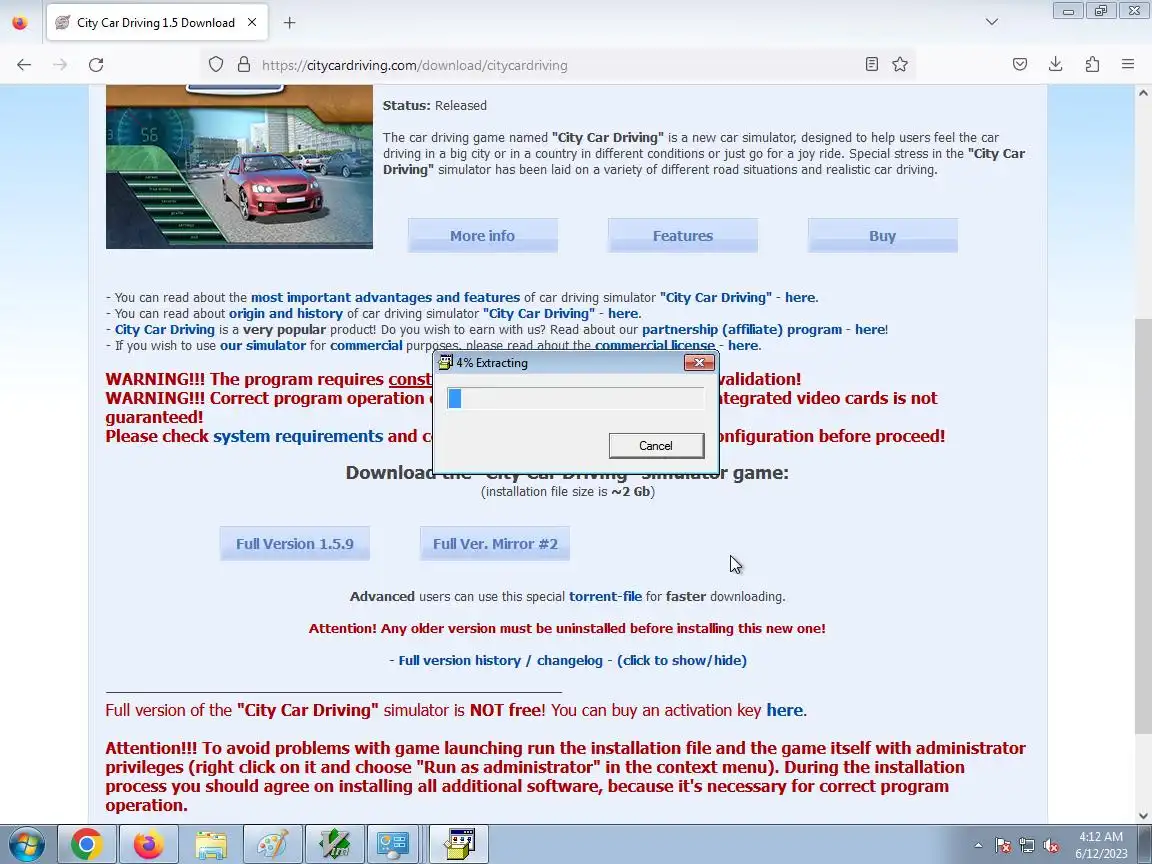The width and height of the screenshot is (1152, 864).
Task: Close the 4% Extracting dialog window
Action: click(699, 362)
